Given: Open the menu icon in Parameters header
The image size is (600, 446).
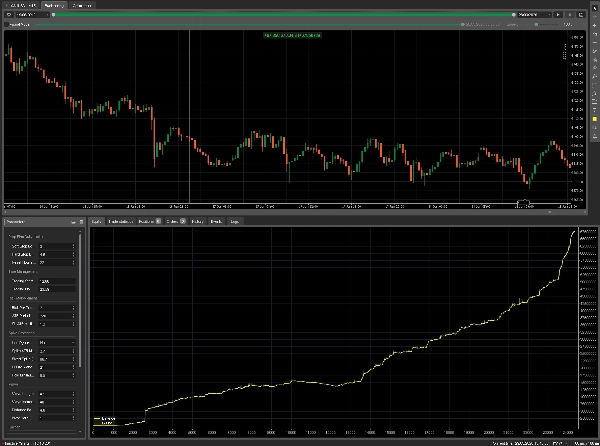Looking at the screenshot, I should pyautogui.click(x=81, y=222).
